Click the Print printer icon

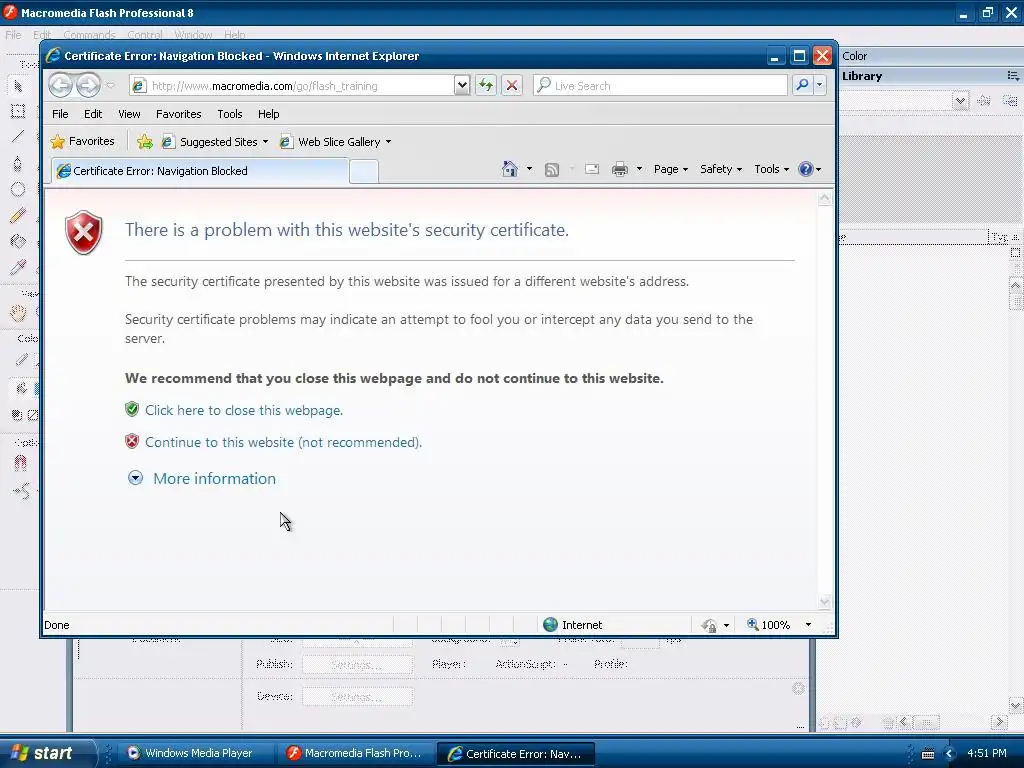(x=620, y=170)
